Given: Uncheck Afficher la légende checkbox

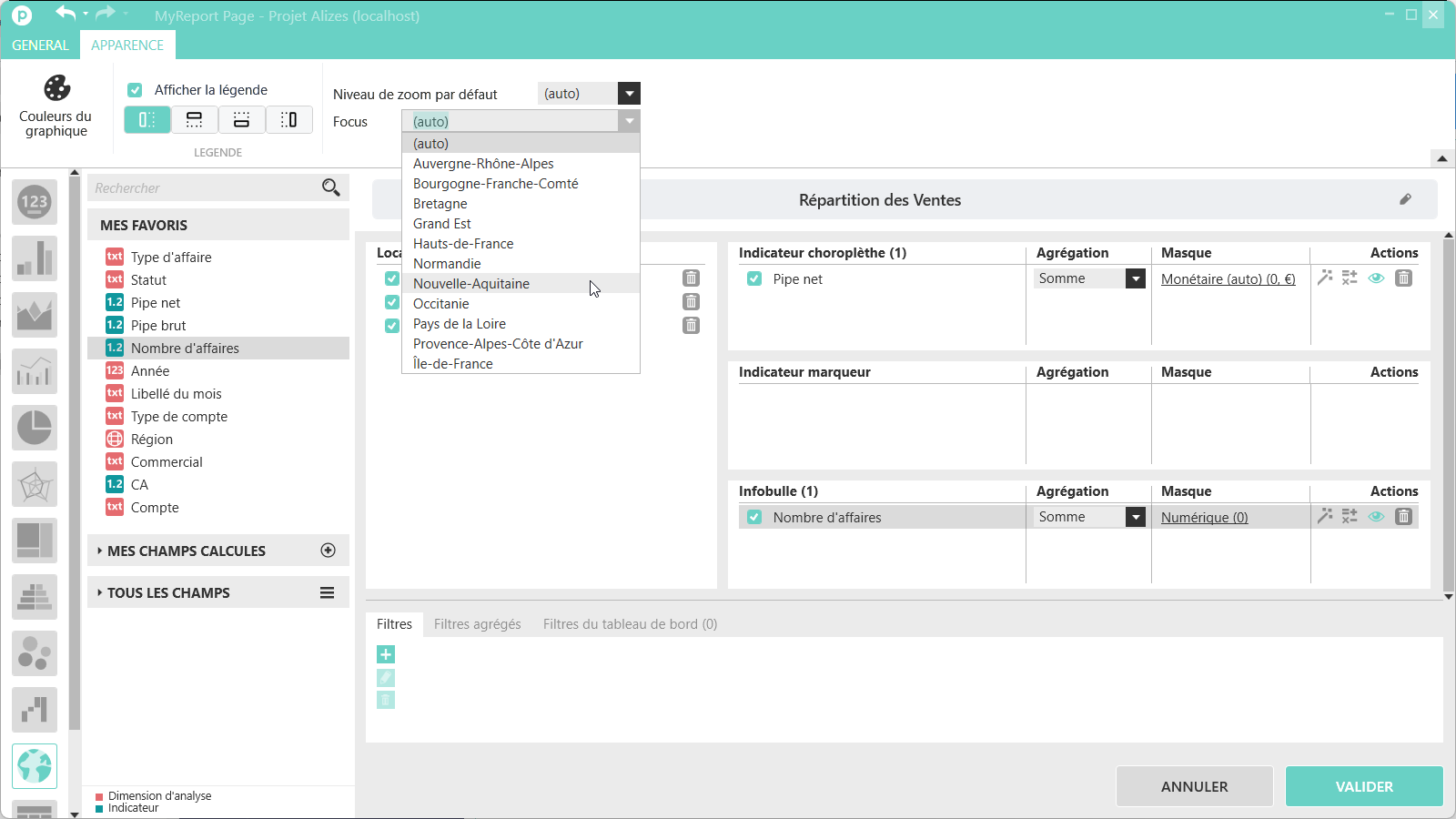Looking at the screenshot, I should (135, 90).
